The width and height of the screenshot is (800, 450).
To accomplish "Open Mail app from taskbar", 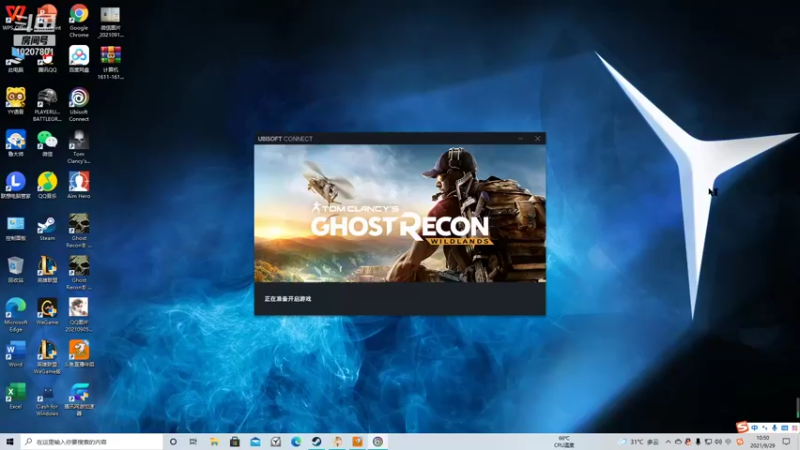I will [x=255, y=441].
